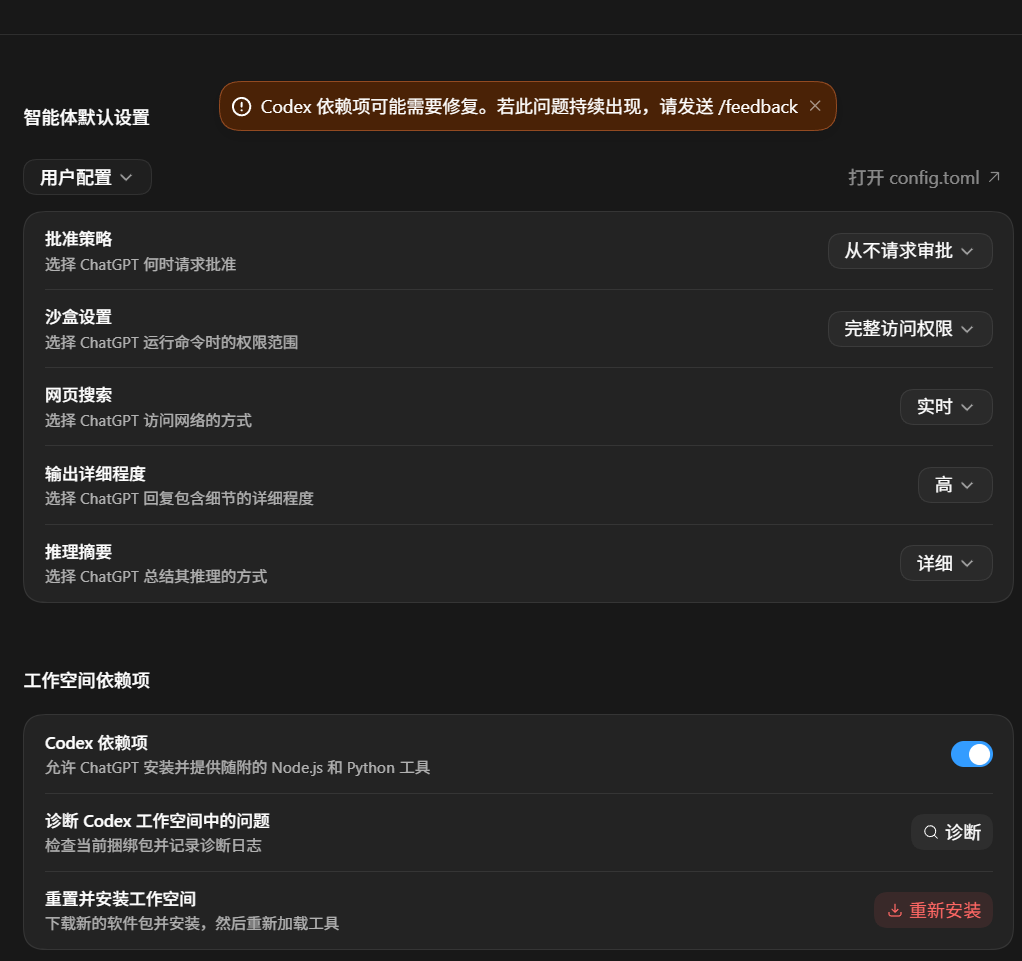Toggle the Codex 依赖项 switch off
1022x961 pixels.
[x=971, y=754]
